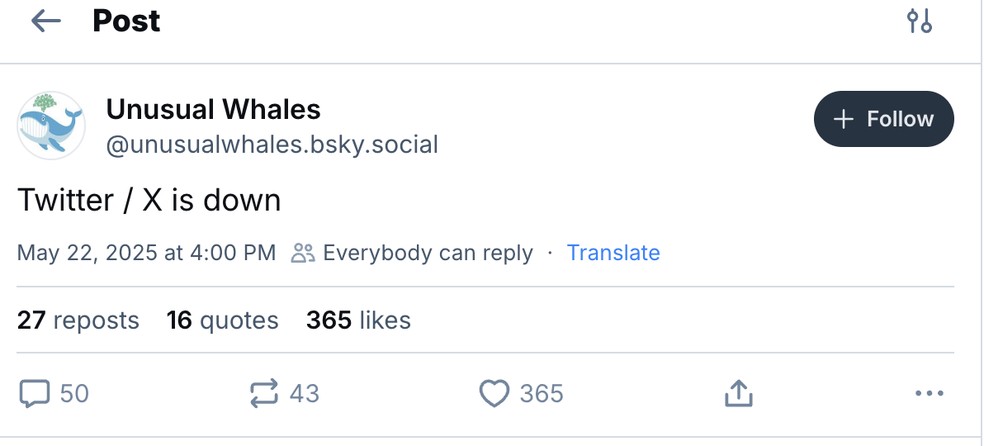Click the reply speech bubble icon
The image size is (984, 446).
[35, 393]
